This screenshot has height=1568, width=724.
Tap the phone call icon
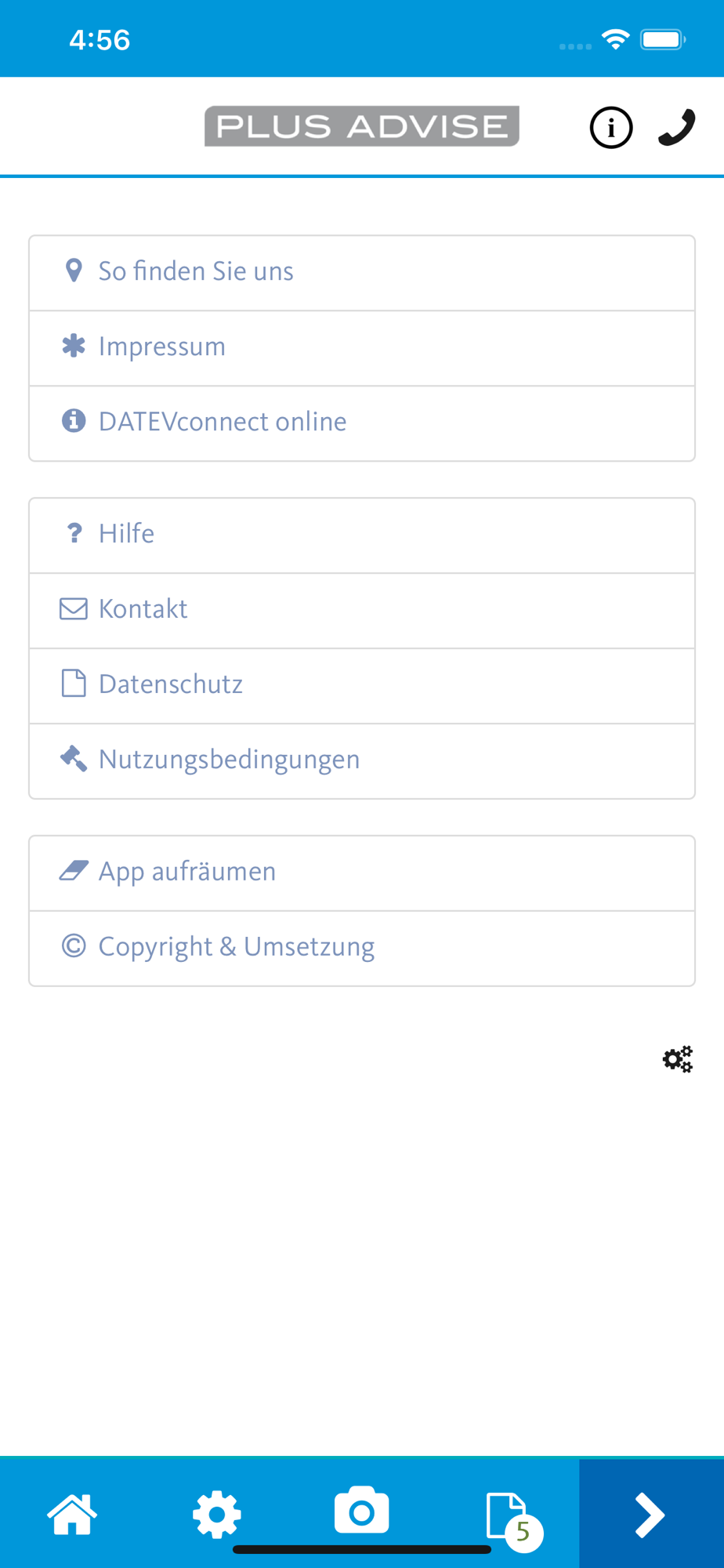click(x=677, y=128)
